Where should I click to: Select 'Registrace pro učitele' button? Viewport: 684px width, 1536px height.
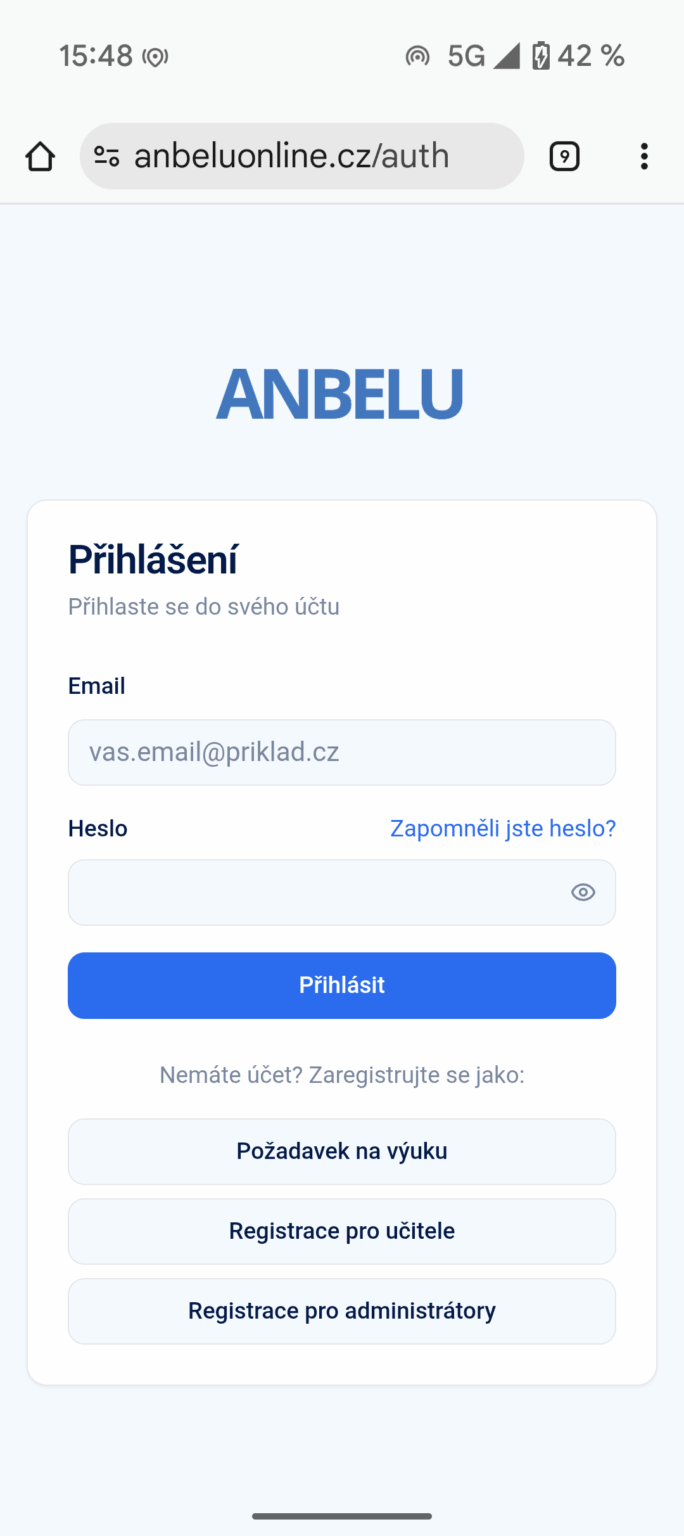341,1231
